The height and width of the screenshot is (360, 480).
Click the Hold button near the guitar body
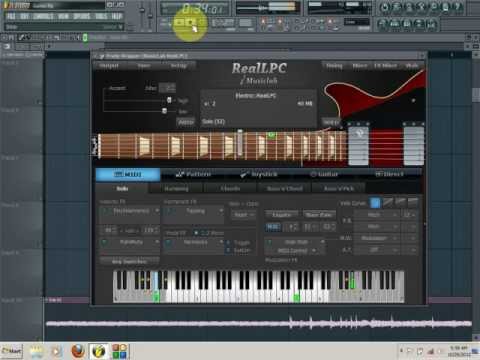pyautogui.click(x=331, y=122)
